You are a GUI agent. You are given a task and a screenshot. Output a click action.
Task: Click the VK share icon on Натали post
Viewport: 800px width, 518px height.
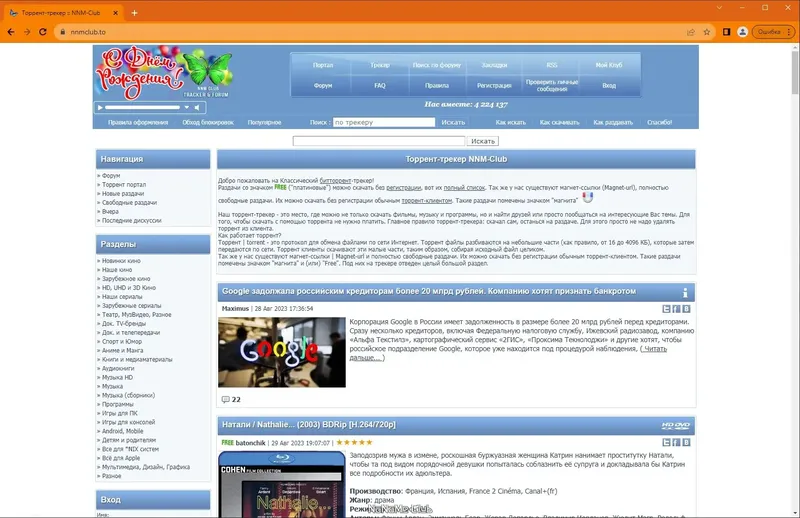click(686, 442)
